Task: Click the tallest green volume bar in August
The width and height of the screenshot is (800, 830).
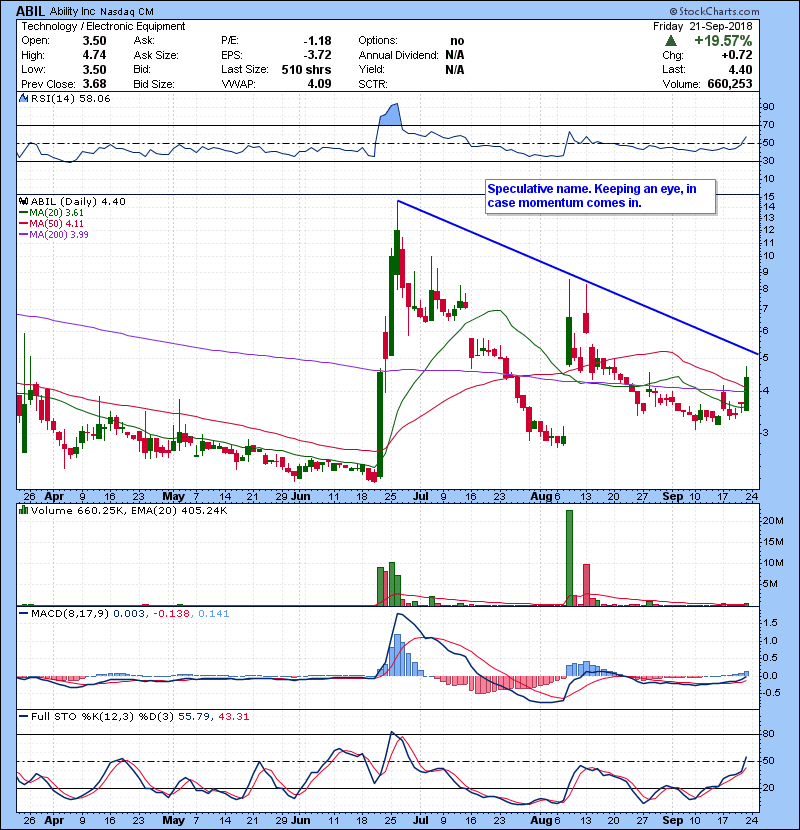Action: click(570, 557)
